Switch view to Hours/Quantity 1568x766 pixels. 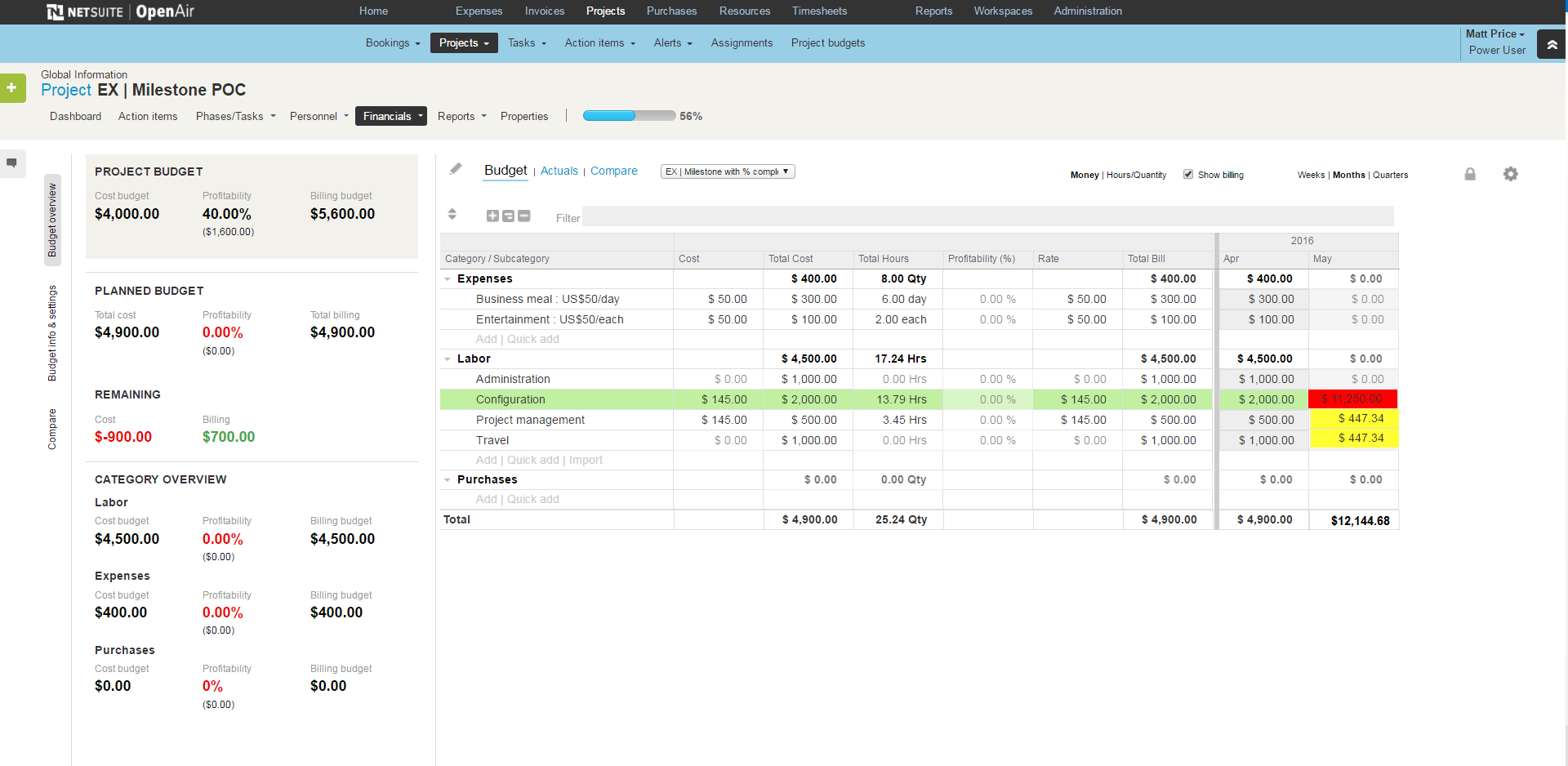tap(1136, 175)
